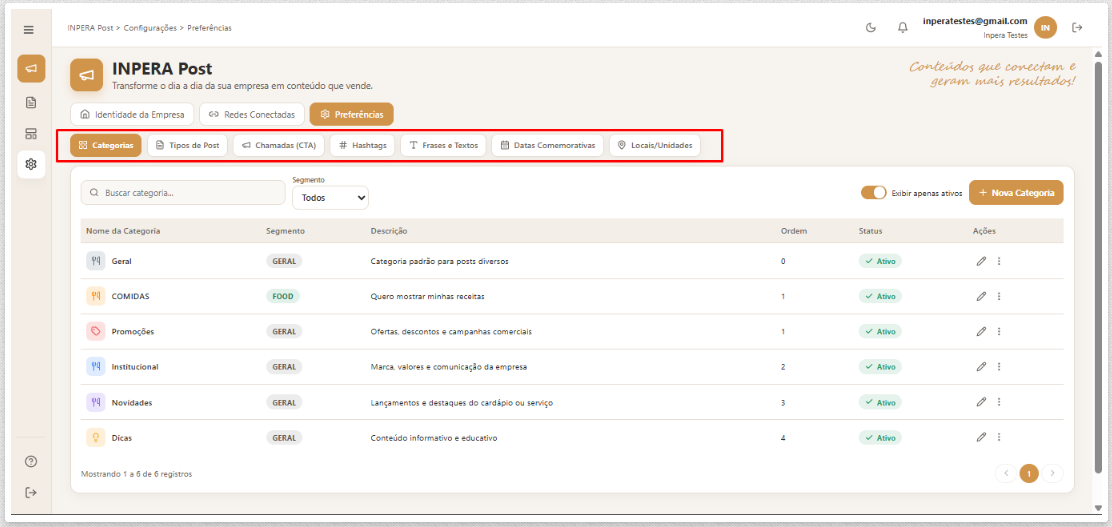1112x527 pixels.
Task: Select the Preferências tab
Action: point(352,114)
